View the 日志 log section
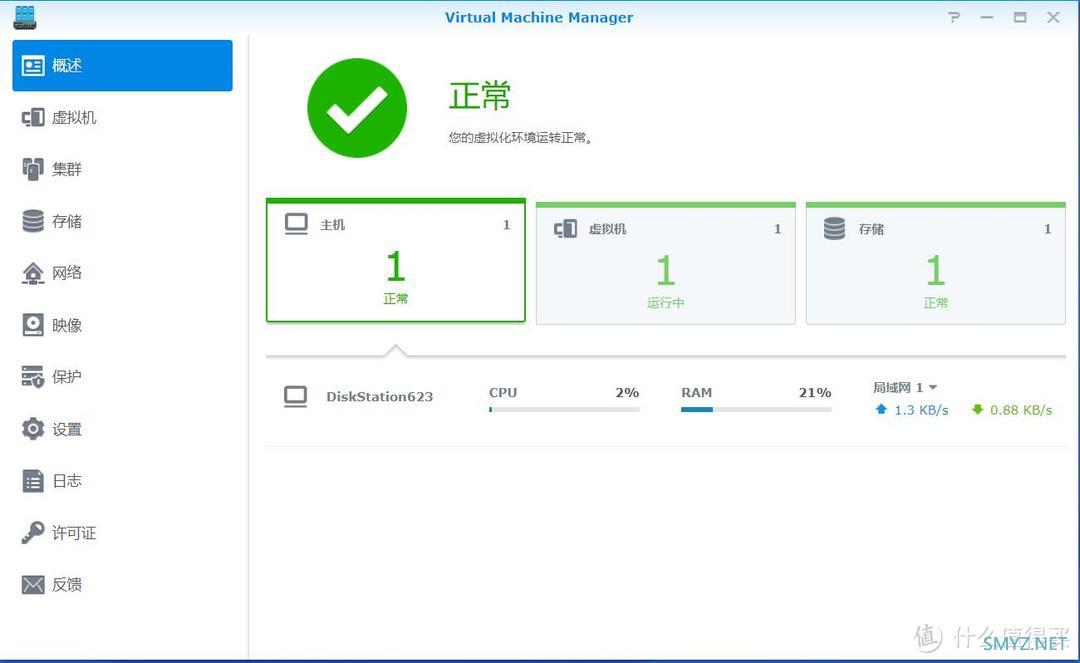The image size is (1080, 663). [122, 481]
